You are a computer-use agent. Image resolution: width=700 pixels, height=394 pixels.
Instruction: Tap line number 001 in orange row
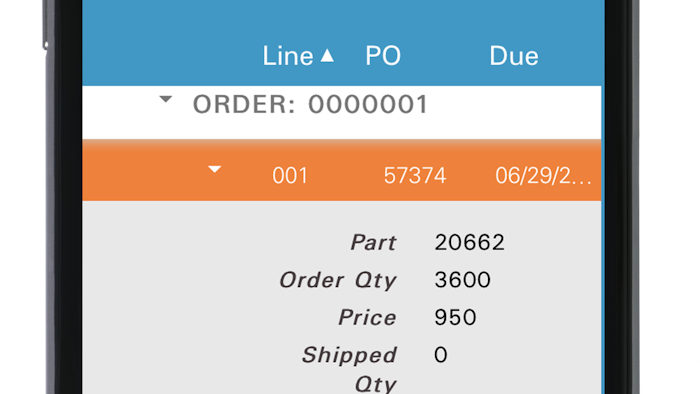click(290, 175)
